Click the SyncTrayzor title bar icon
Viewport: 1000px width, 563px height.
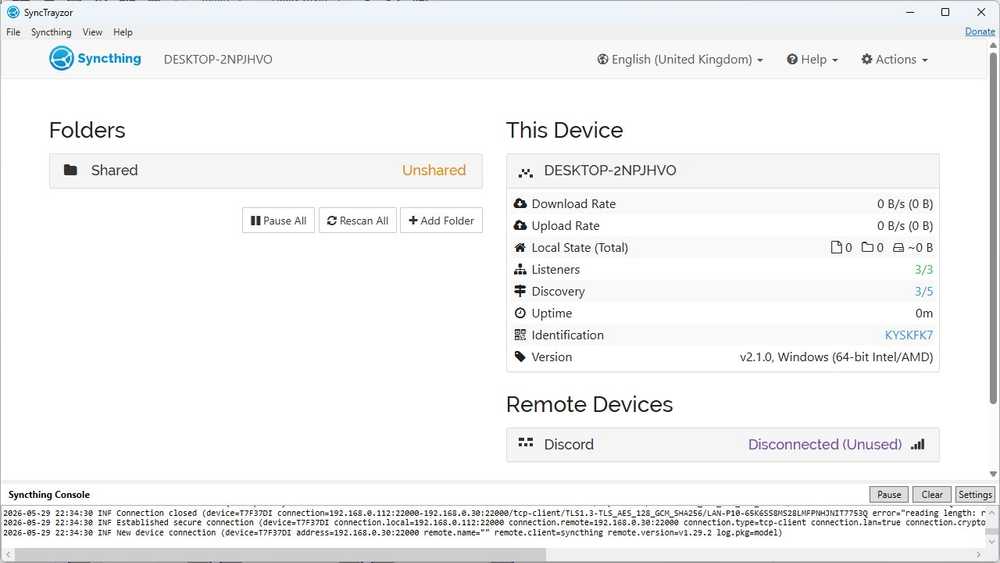tap(13, 12)
